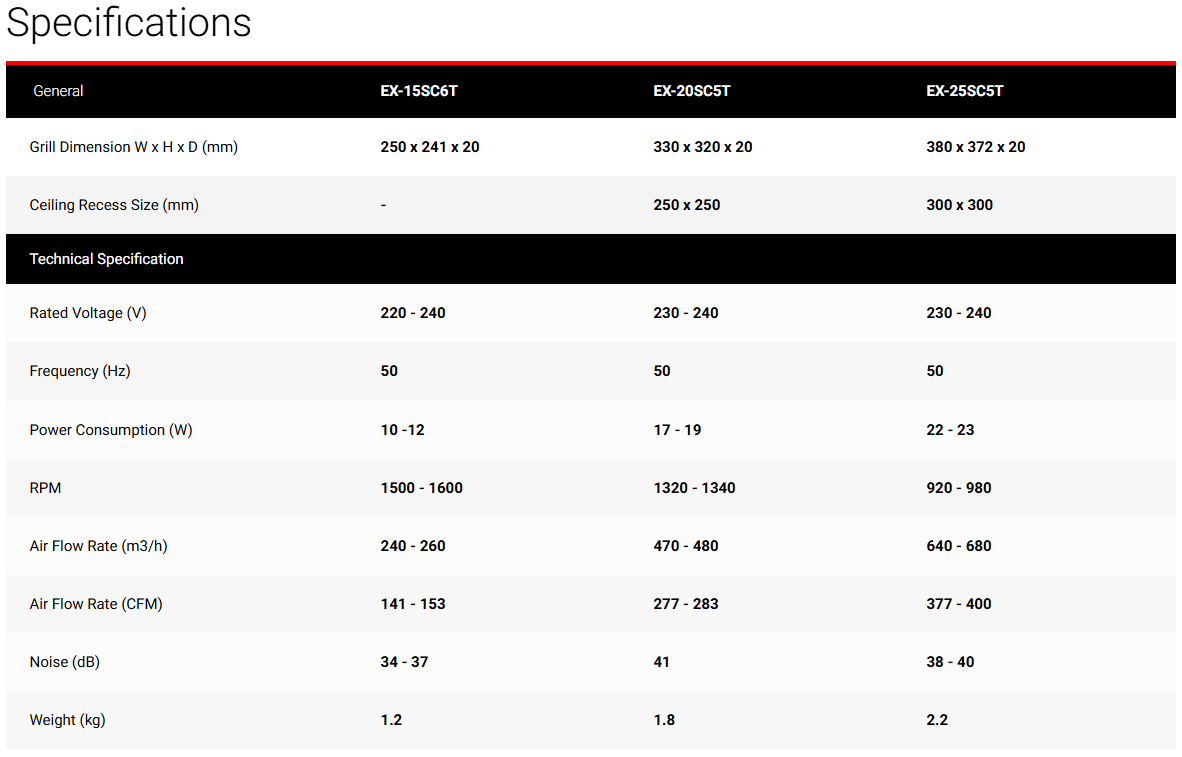Click the 640 - 680 air flow value

point(959,546)
